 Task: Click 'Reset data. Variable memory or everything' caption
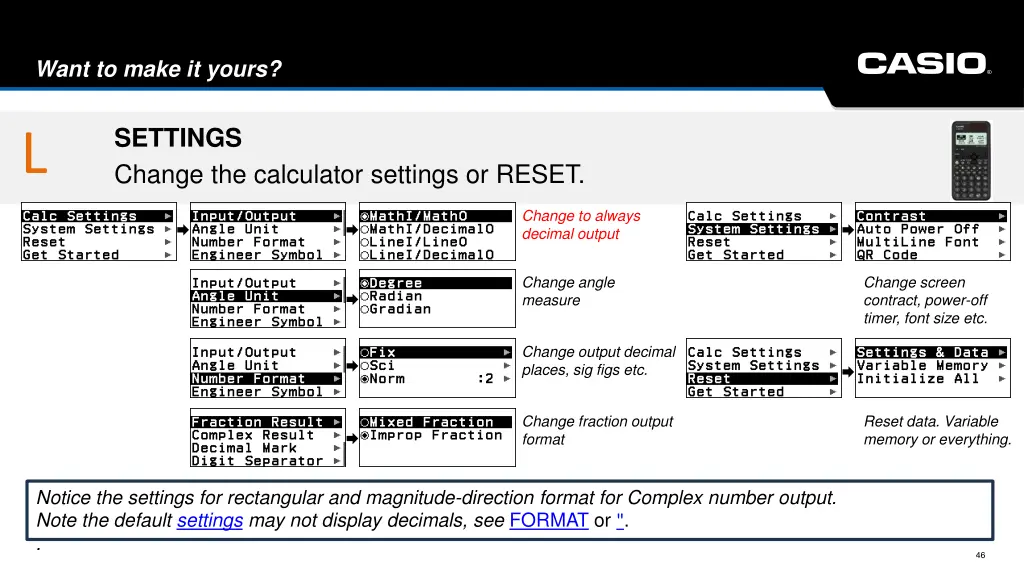click(x=938, y=430)
